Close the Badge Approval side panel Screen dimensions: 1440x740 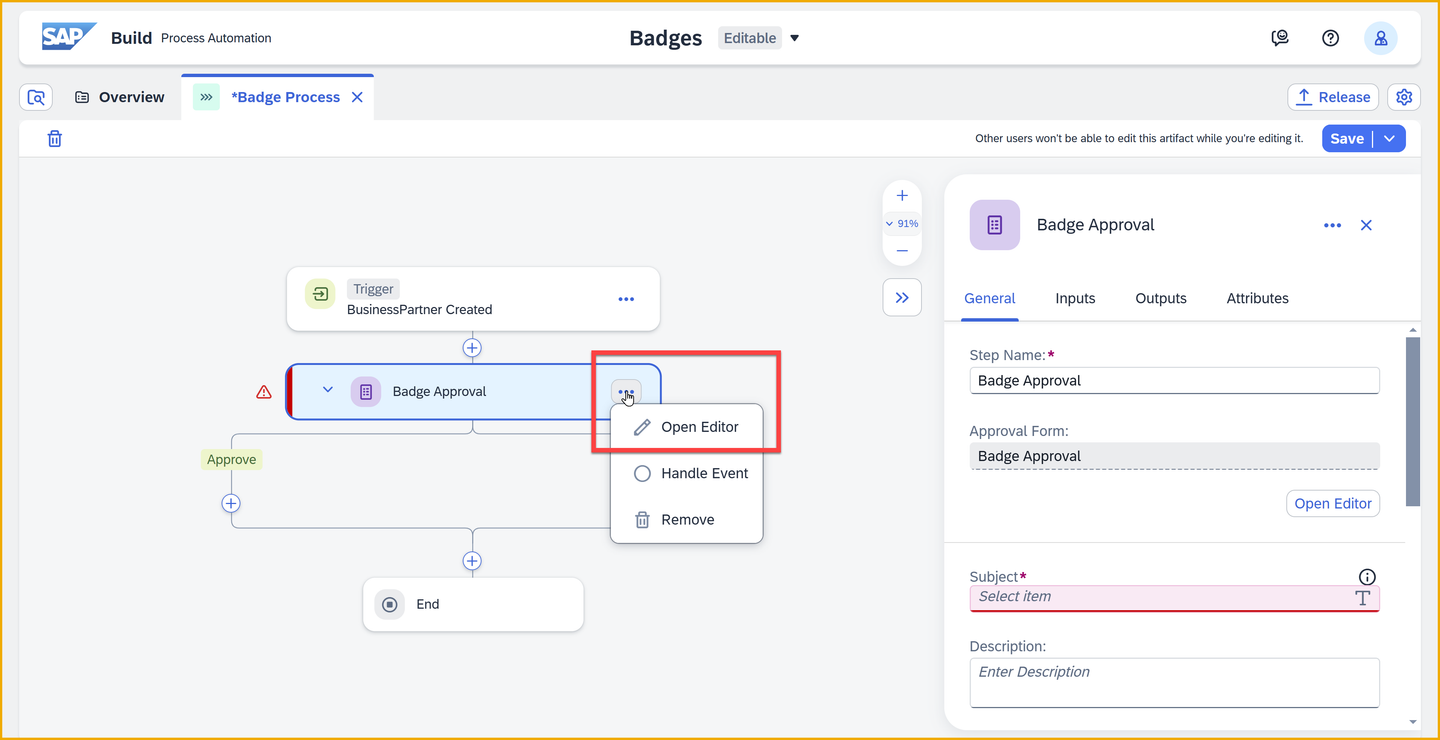point(1366,226)
